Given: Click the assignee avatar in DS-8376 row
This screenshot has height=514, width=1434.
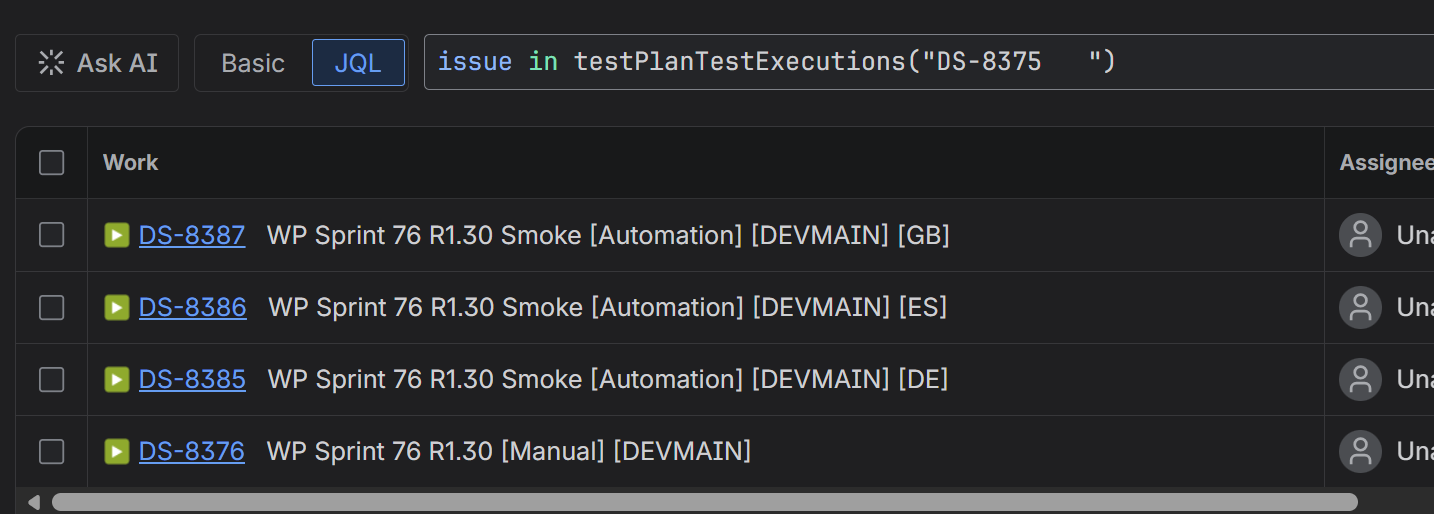Looking at the screenshot, I should (1360, 451).
